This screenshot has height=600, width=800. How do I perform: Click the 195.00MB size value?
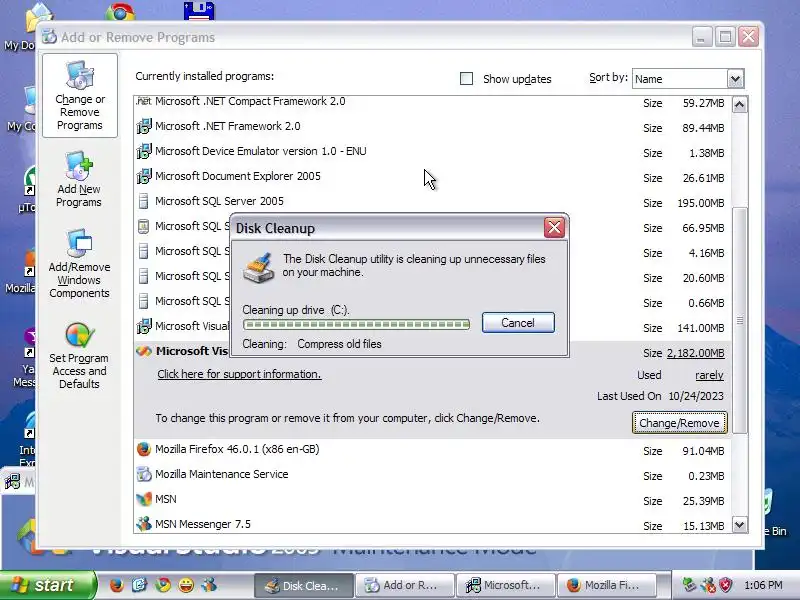click(x=701, y=203)
